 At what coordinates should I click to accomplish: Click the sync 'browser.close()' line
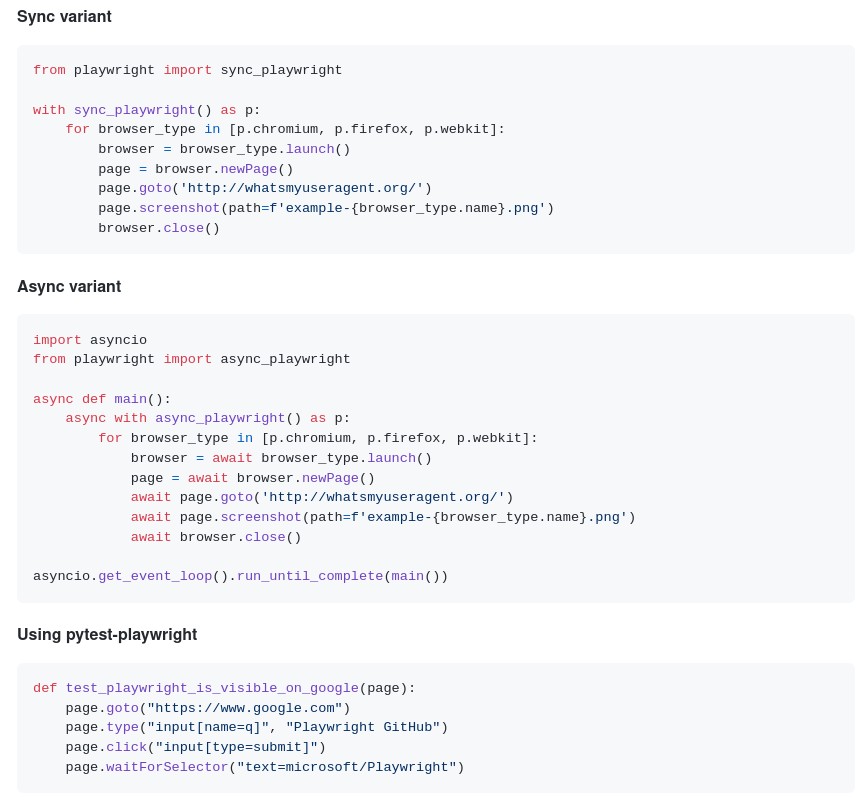[159, 228]
